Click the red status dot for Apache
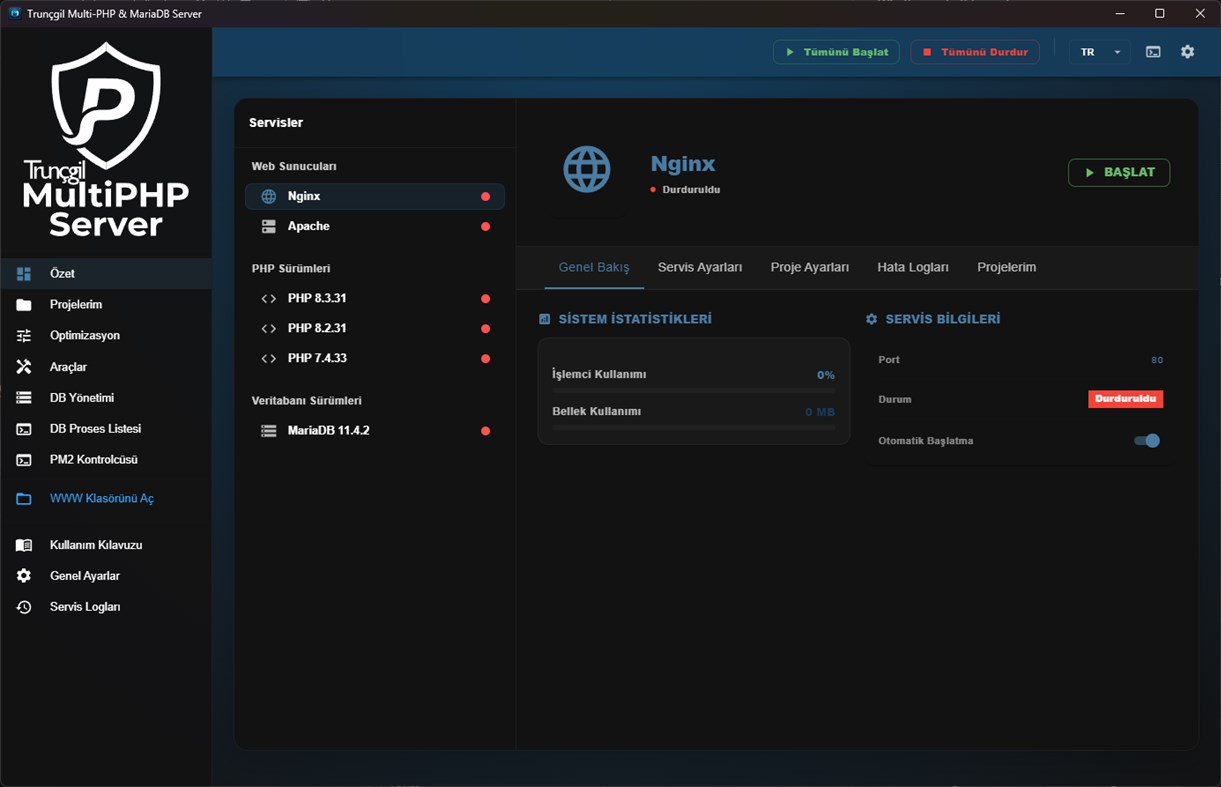1221x787 pixels. 485,227
